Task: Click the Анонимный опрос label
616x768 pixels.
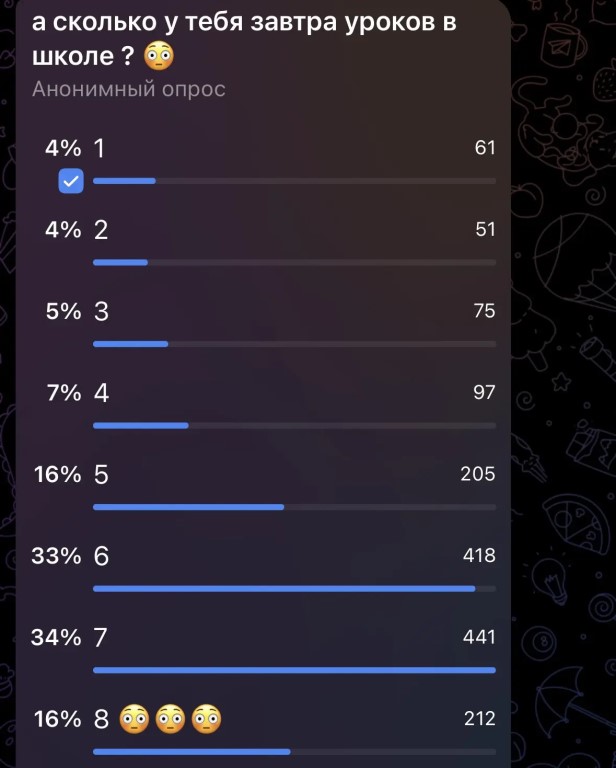Action: click(x=129, y=89)
